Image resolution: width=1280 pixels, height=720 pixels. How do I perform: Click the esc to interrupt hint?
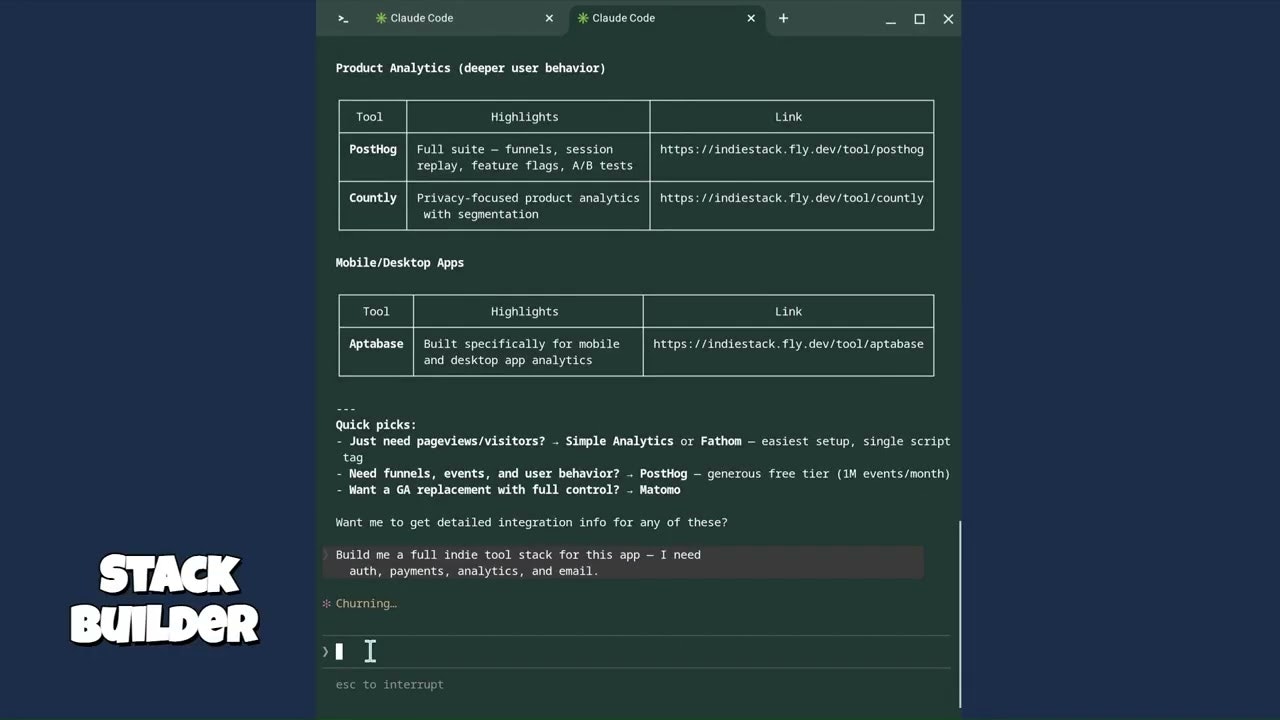click(x=389, y=685)
